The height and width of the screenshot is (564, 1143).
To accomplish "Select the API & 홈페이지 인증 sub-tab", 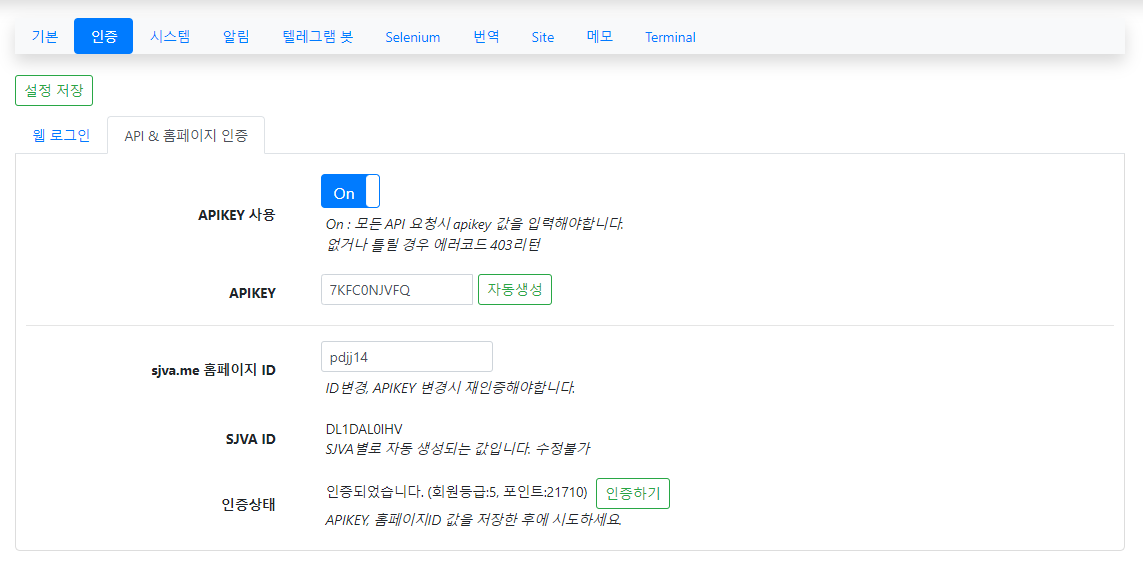I will [x=186, y=135].
